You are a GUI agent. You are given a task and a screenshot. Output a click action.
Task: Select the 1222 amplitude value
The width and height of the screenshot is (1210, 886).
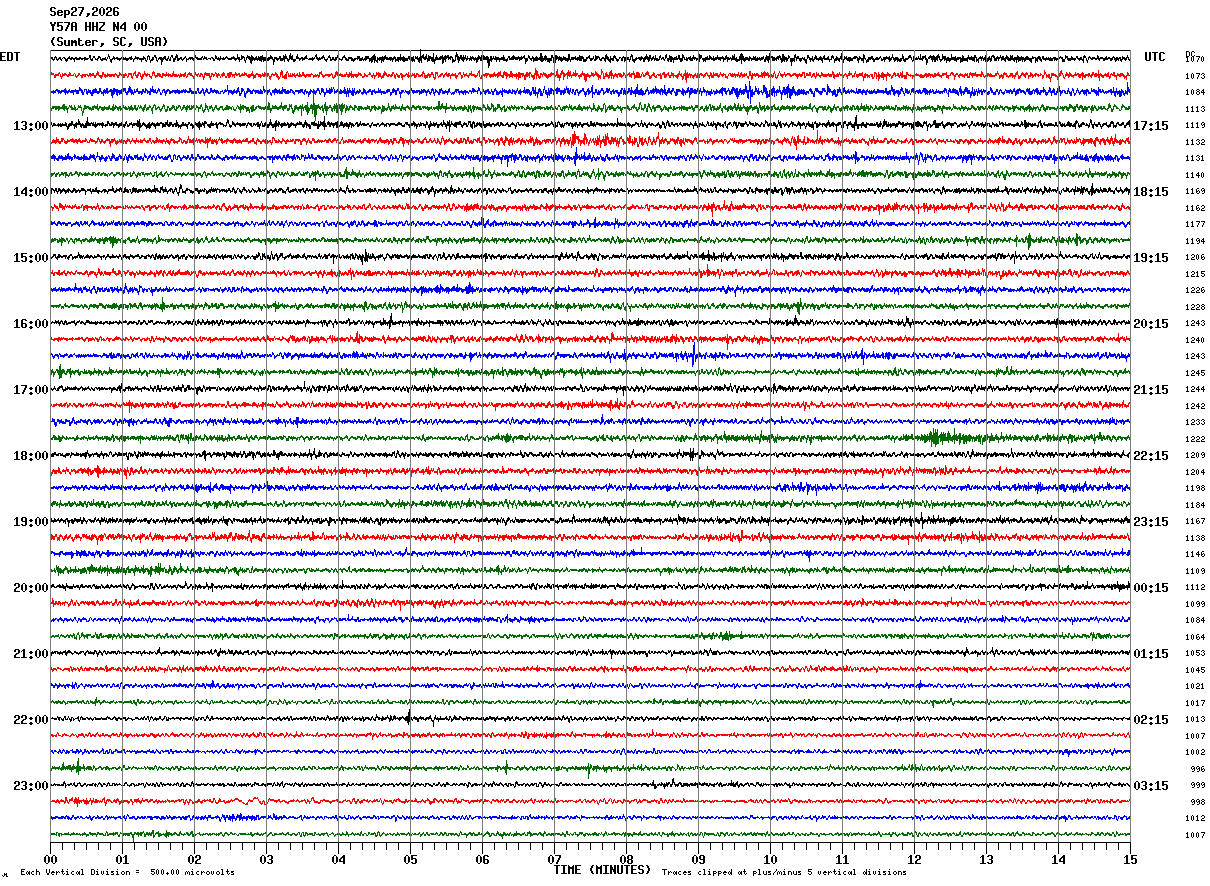click(x=1195, y=440)
